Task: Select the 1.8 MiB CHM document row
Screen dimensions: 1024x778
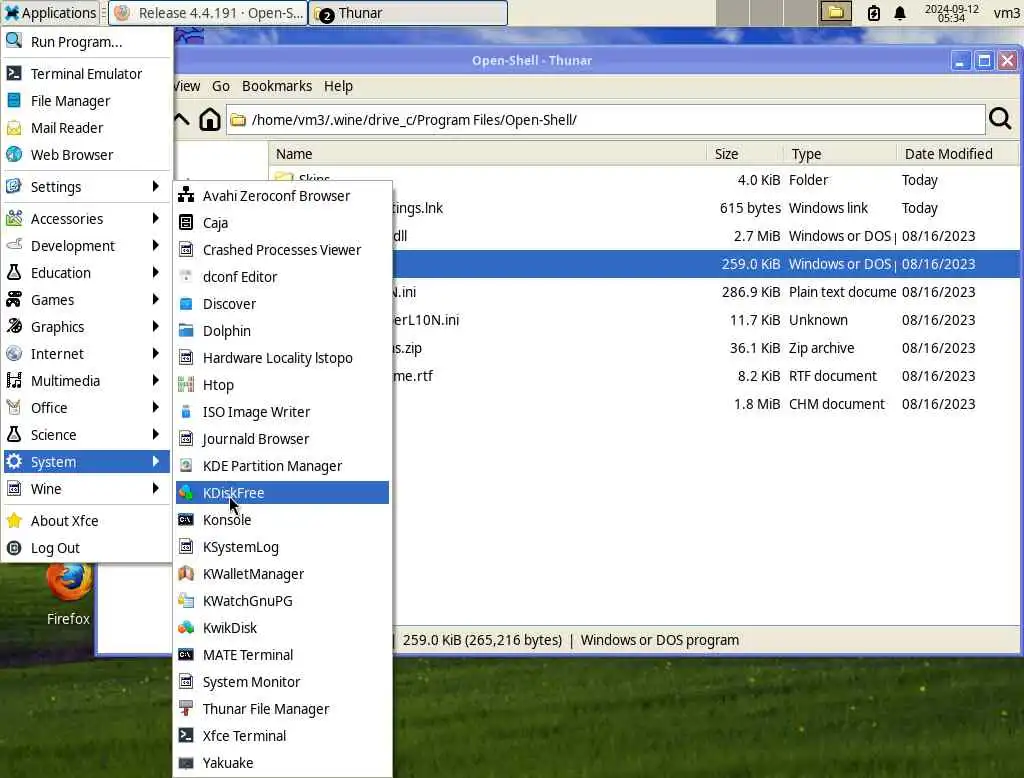Action: coord(705,404)
